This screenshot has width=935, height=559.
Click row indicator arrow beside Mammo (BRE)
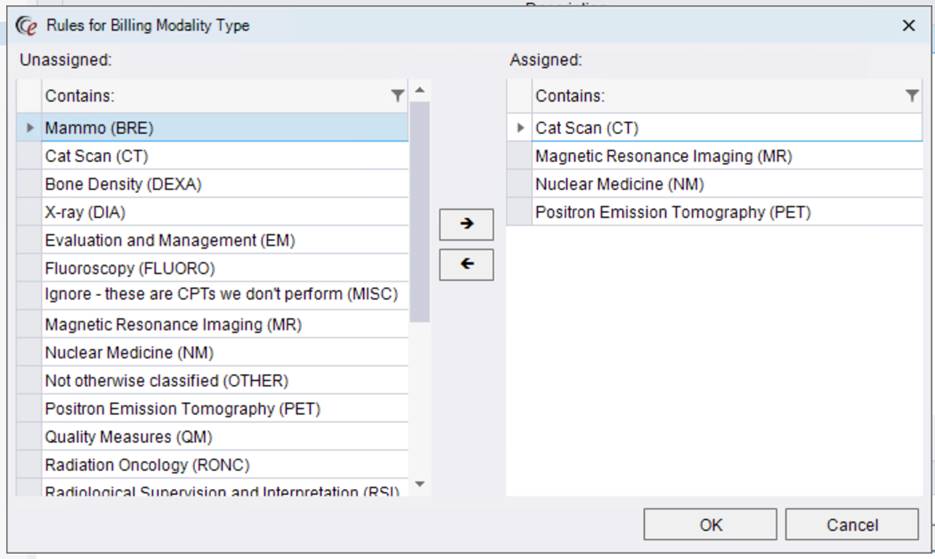29,128
